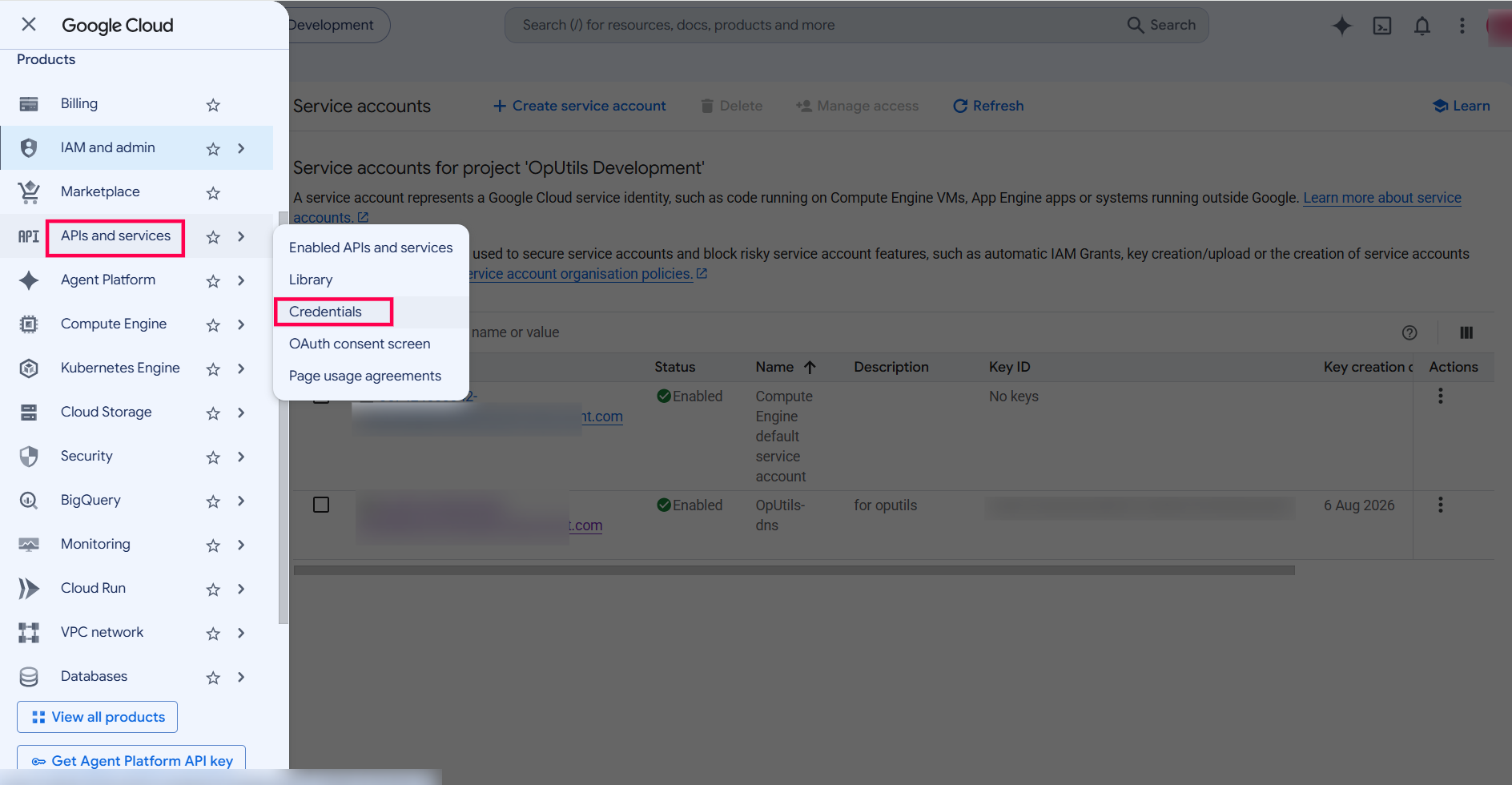
Task: Click the column display options icon
Action: click(x=1466, y=332)
